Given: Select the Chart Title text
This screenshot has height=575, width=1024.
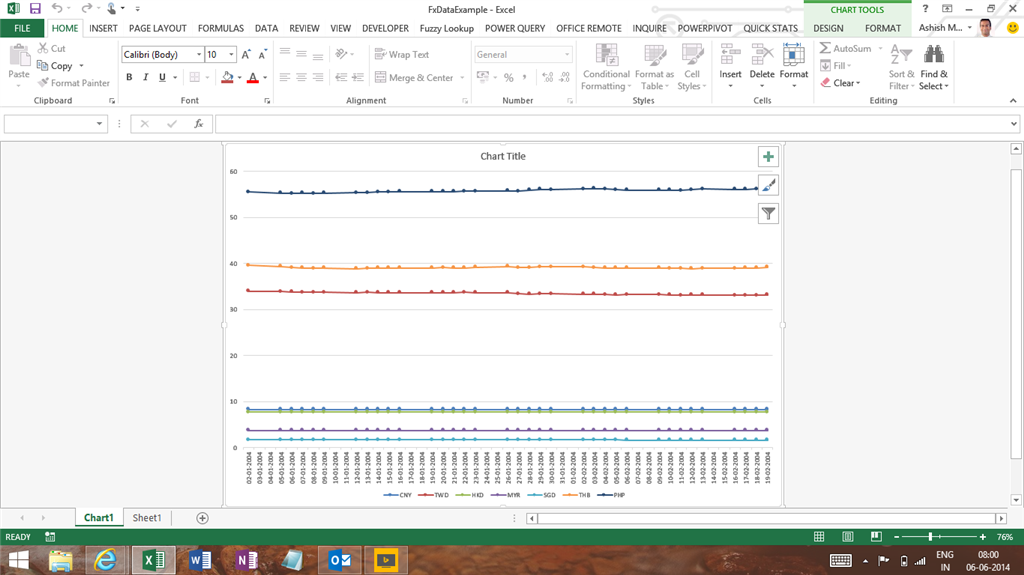Looking at the screenshot, I should coord(503,156).
